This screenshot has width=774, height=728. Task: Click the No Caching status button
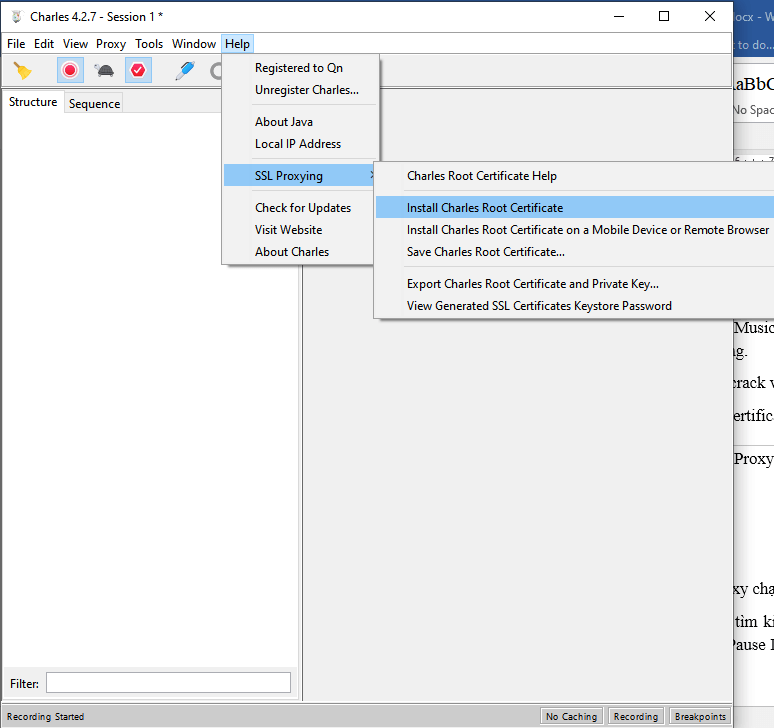[x=571, y=716]
